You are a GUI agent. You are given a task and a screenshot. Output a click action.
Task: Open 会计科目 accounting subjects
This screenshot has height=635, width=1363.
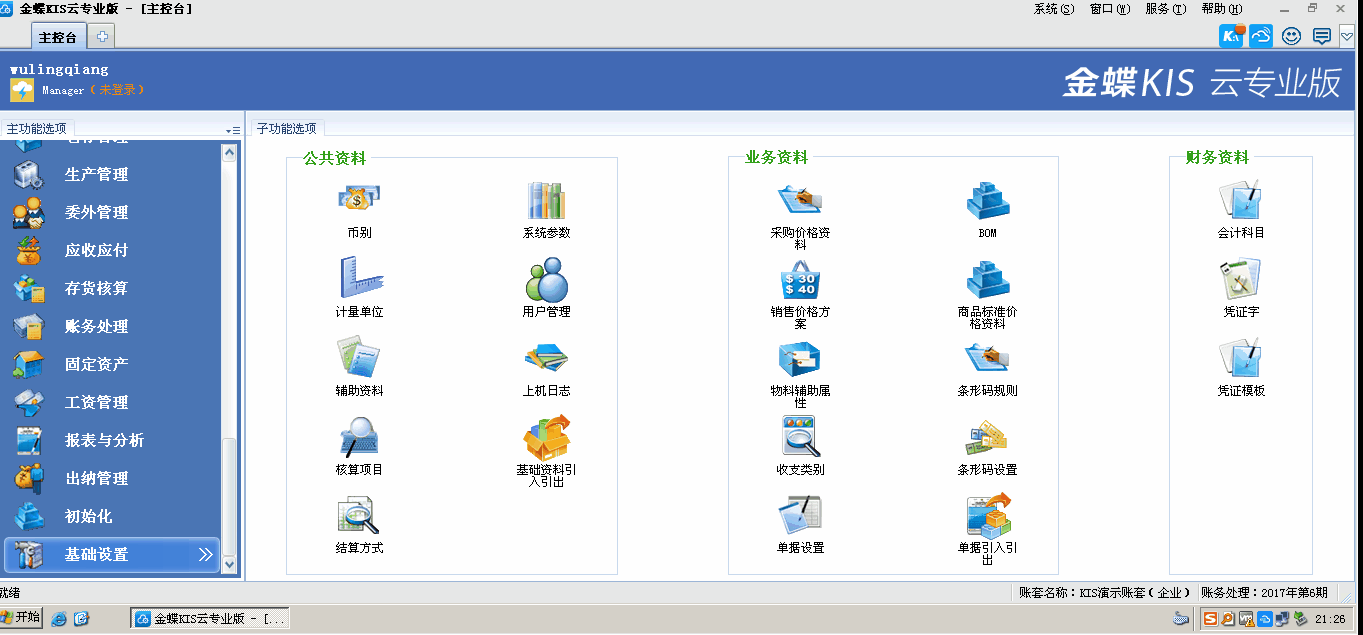[x=1240, y=201]
